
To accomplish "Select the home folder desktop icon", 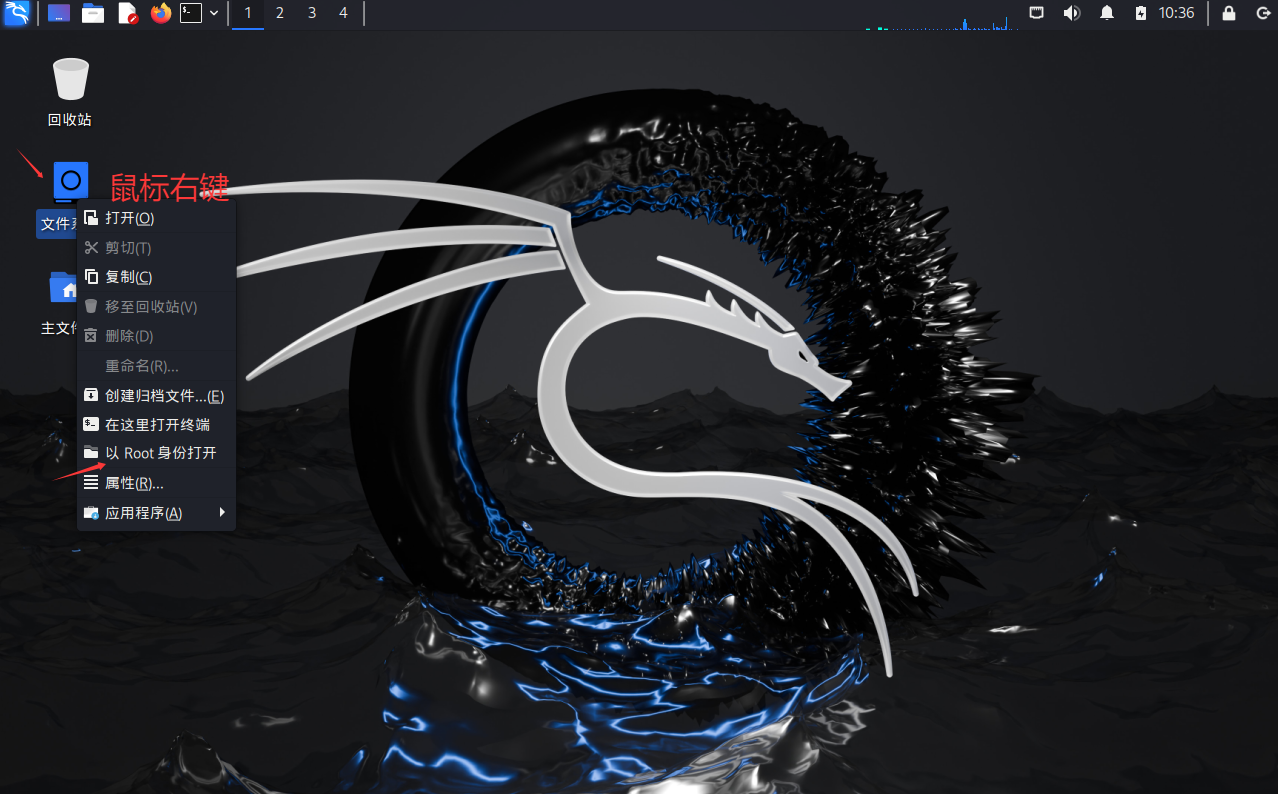I will [64, 287].
